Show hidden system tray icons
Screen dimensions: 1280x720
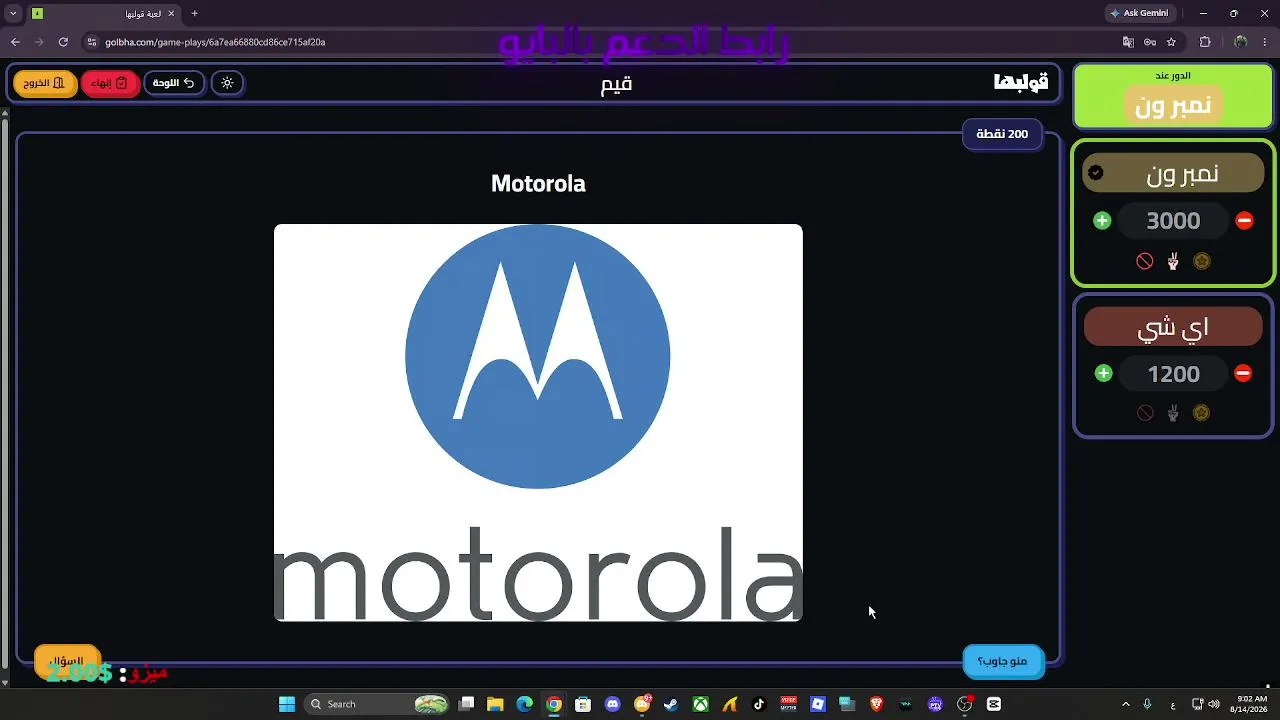[x=1125, y=704]
